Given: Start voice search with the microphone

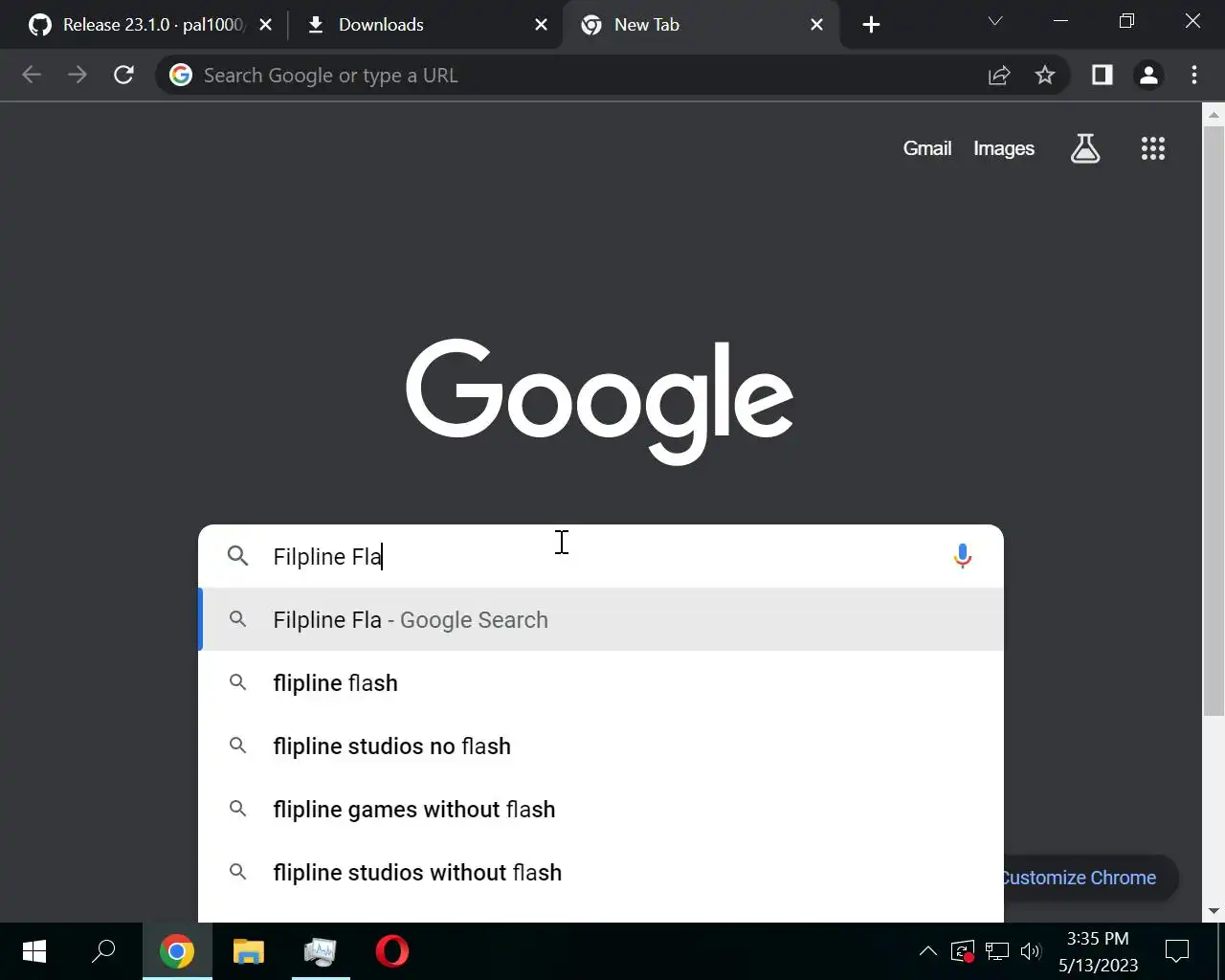Looking at the screenshot, I should point(963,556).
